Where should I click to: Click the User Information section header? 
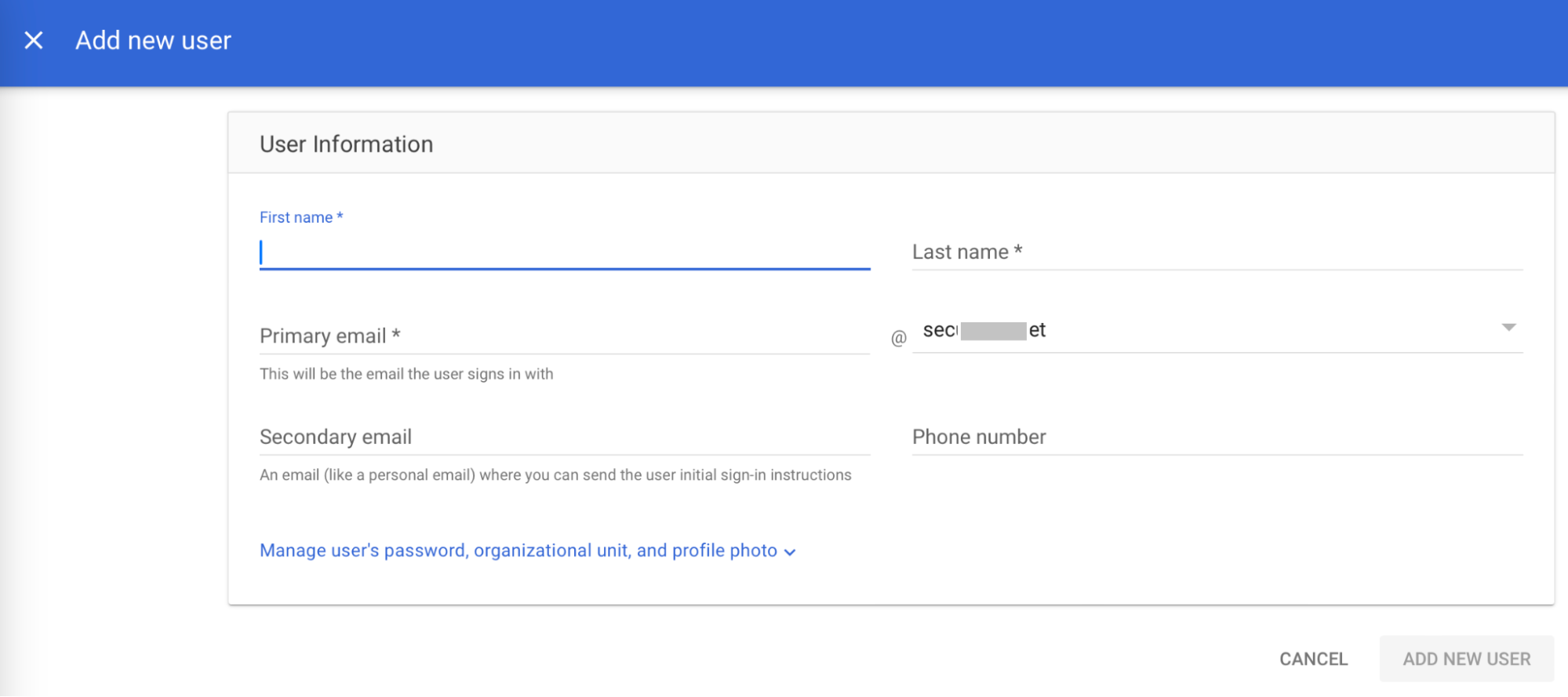click(x=346, y=144)
